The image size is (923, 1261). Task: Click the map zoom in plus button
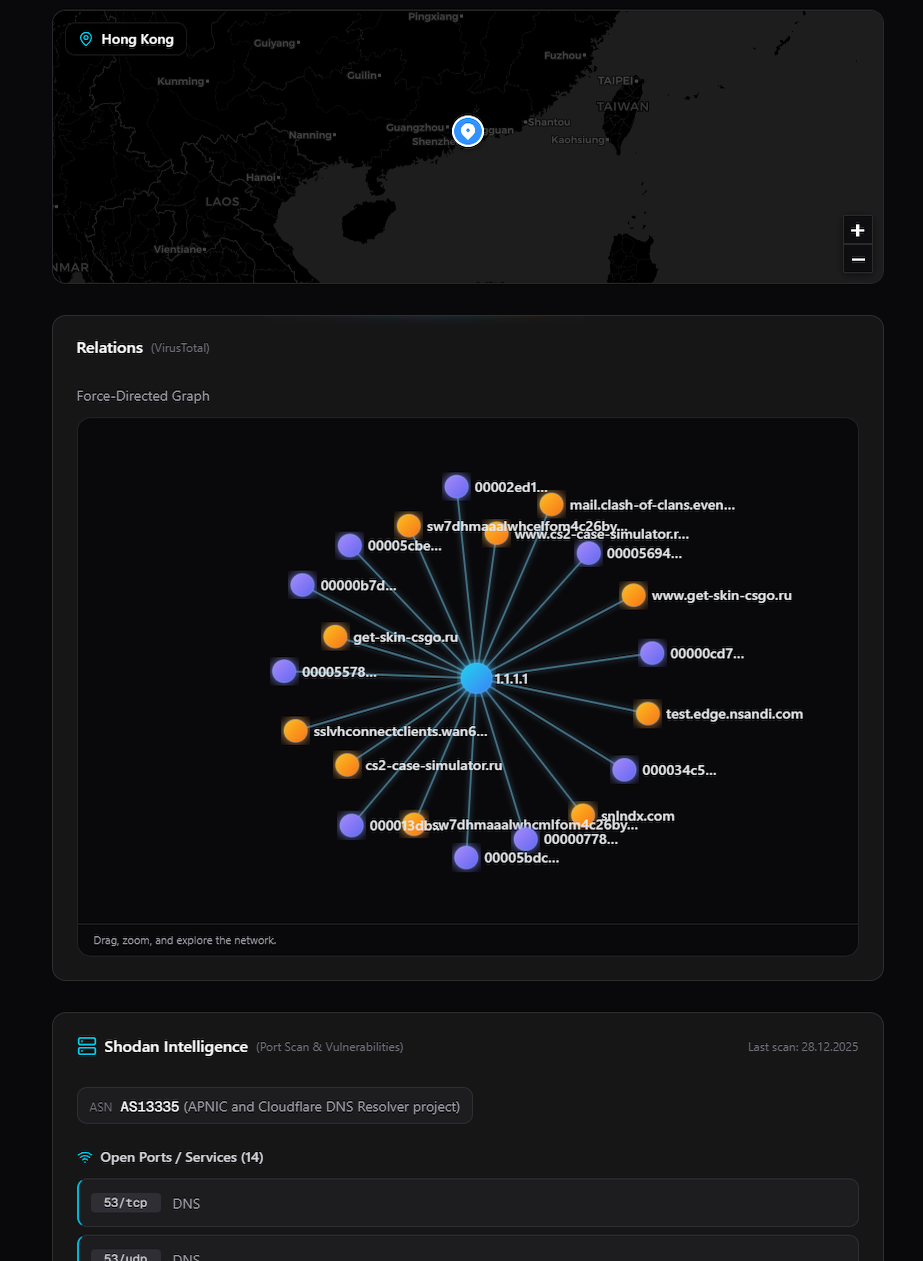pos(857,230)
